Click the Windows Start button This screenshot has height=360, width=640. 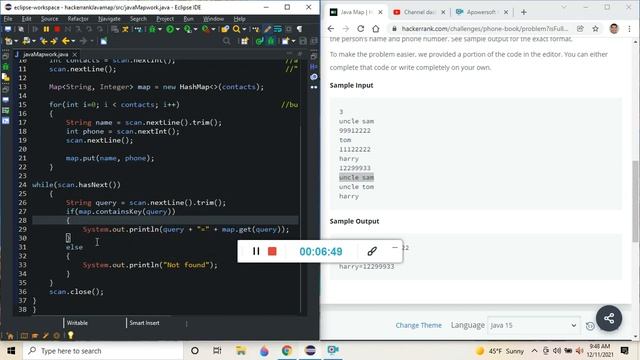point(11,351)
